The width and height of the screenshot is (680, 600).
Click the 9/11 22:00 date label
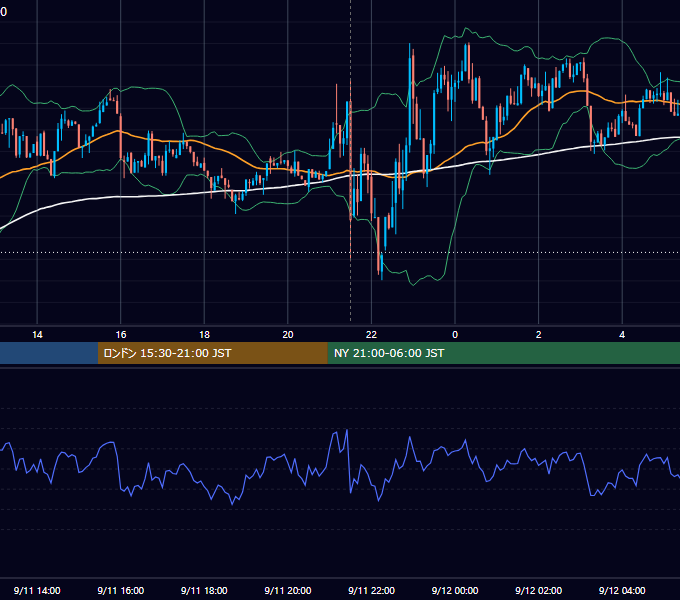click(x=371, y=590)
